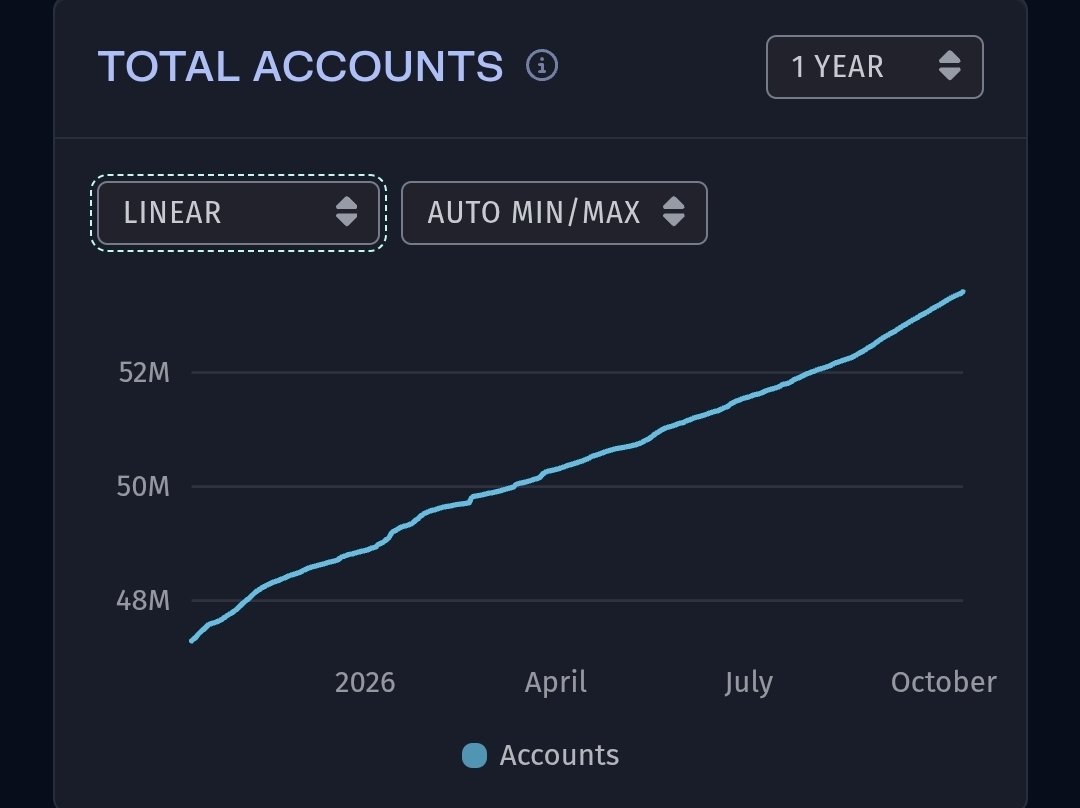1080x808 pixels.
Task: Click the info icon beside Total Accounts
Action: [542, 66]
